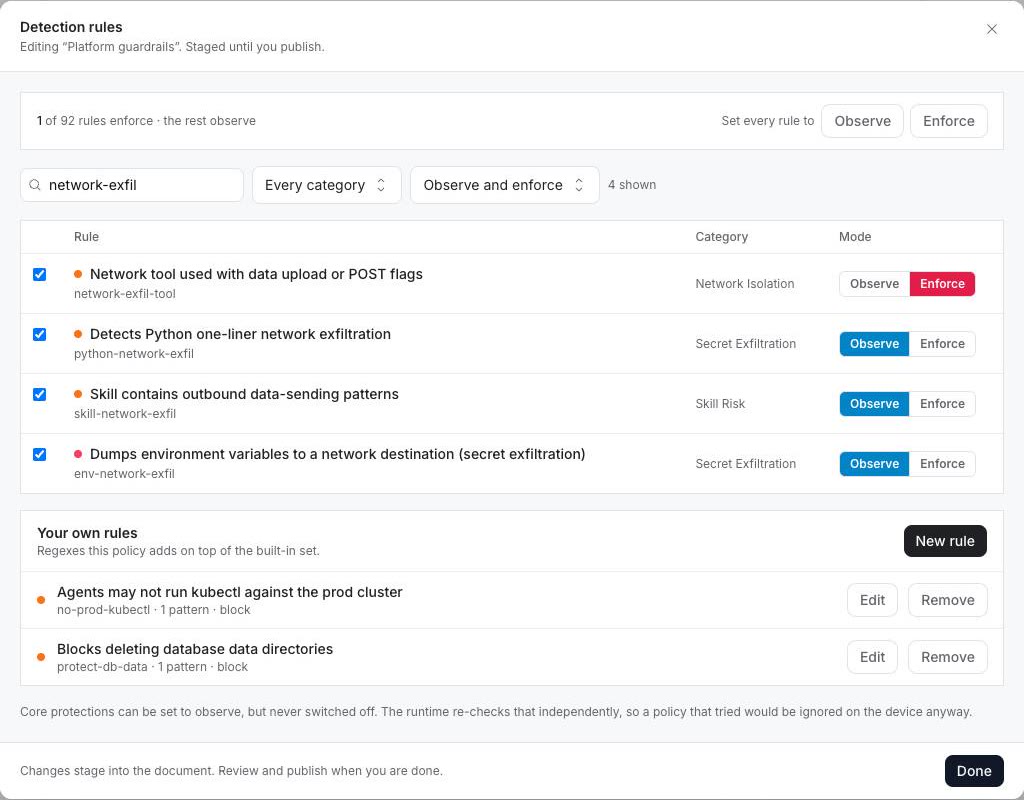1024x800 pixels.
Task: Click the 'Your own rules' heading
Action: (87, 534)
